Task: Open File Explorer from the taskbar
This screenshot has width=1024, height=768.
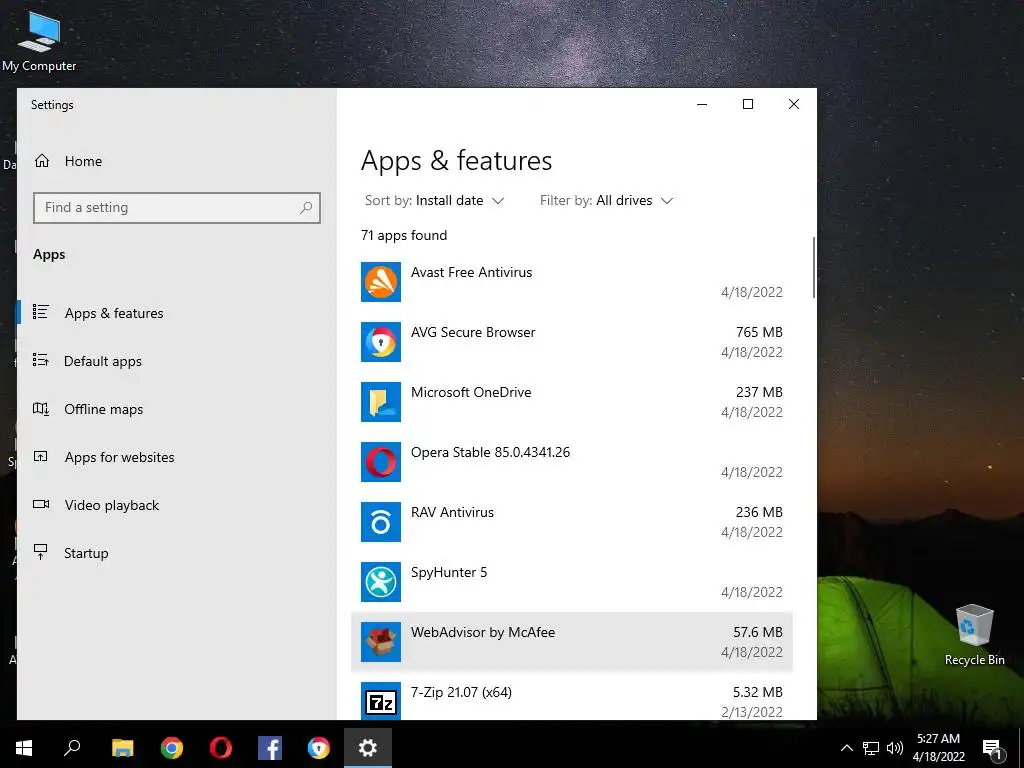Action: pyautogui.click(x=122, y=748)
